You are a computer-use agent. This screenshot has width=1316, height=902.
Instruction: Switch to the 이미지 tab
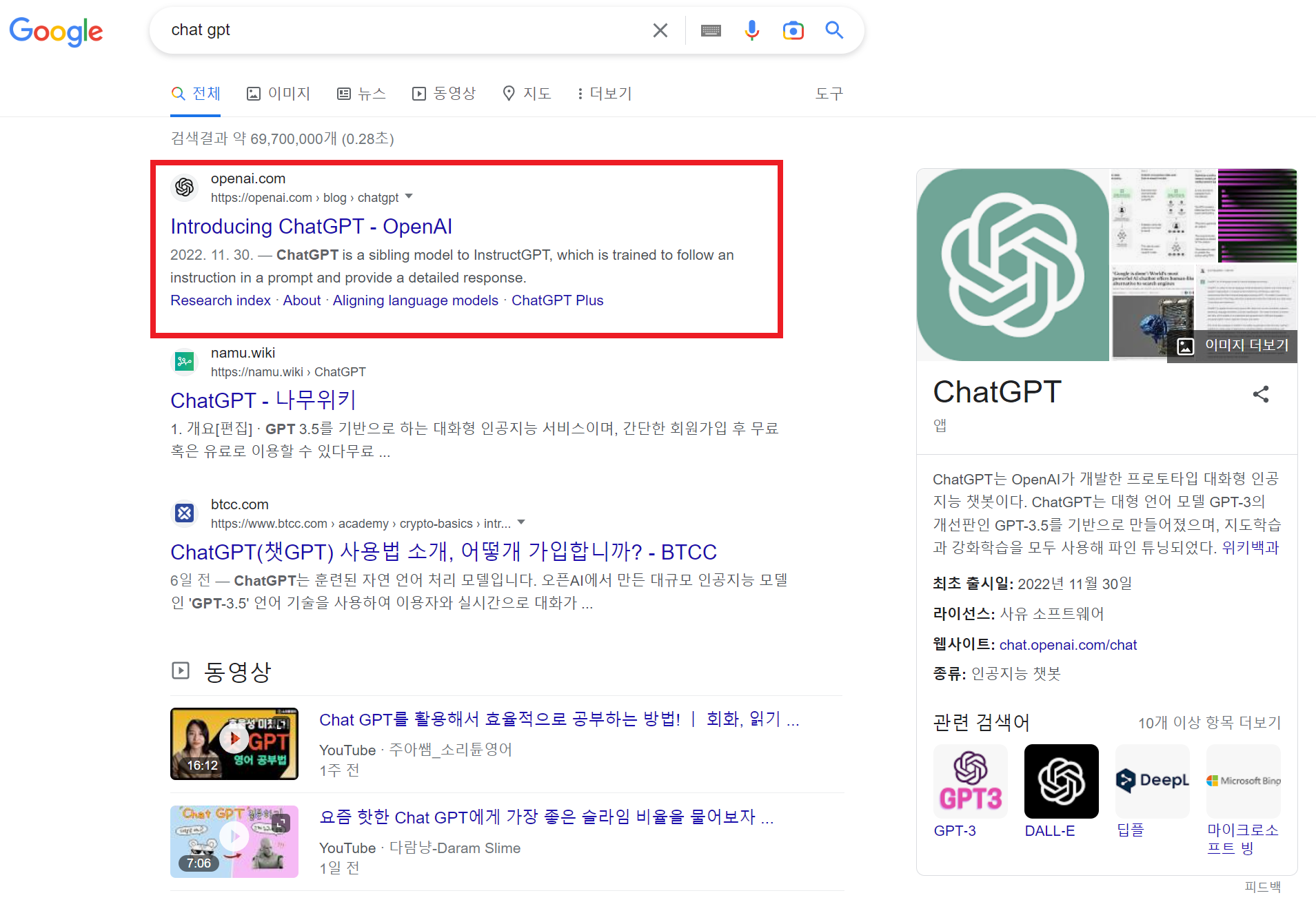[x=279, y=94]
